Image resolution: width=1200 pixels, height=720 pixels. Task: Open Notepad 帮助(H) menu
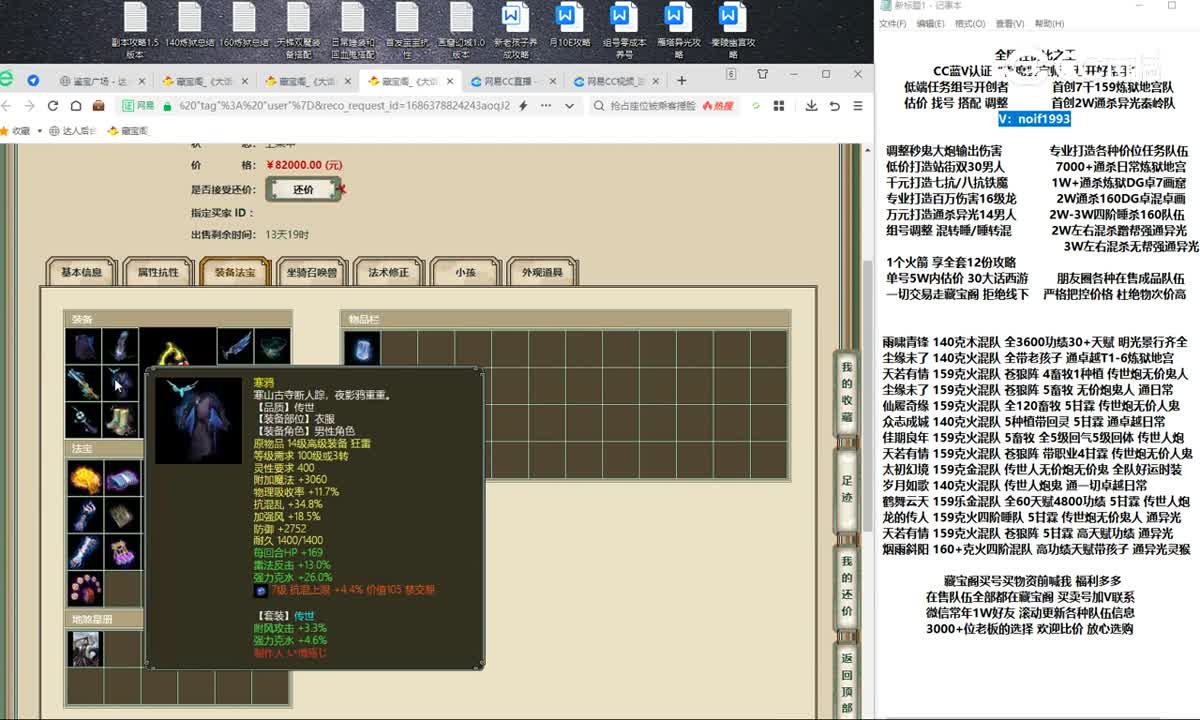click(x=1049, y=23)
